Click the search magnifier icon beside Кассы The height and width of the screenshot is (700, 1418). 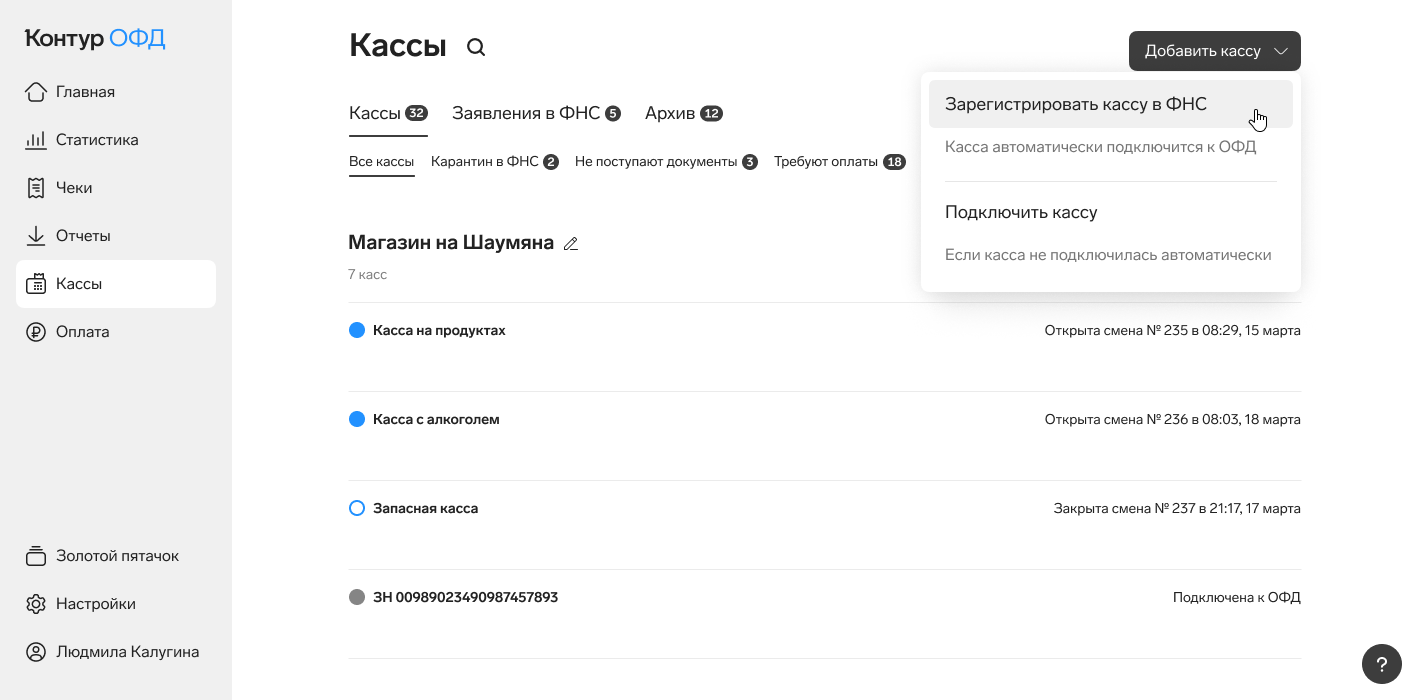pyautogui.click(x=476, y=47)
